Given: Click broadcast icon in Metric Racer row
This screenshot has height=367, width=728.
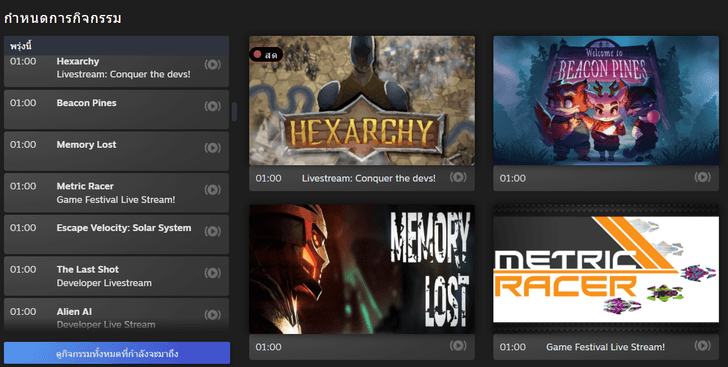Looking at the screenshot, I should pyautogui.click(x=213, y=190).
